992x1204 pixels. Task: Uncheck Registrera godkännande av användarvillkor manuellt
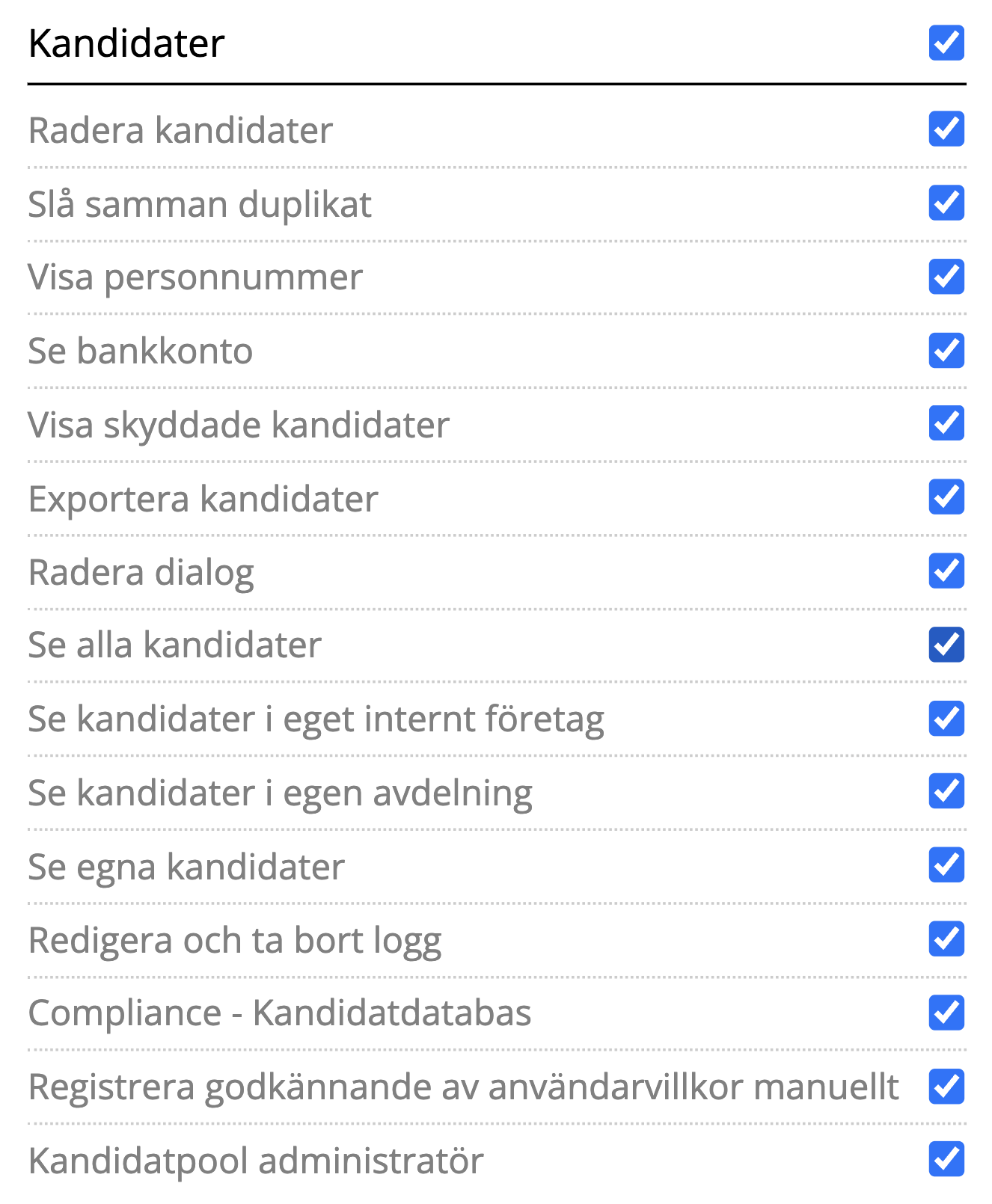pos(946,1087)
